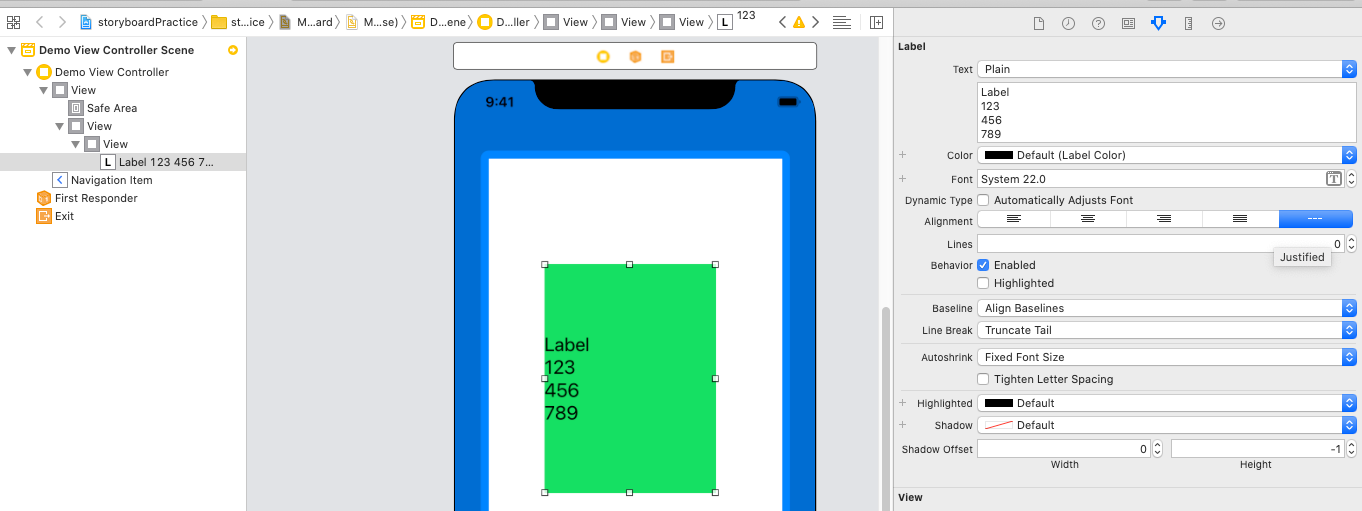The width and height of the screenshot is (1362, 511).
Task: Select the natural alignment option
Action: (x=1316, y=219)
